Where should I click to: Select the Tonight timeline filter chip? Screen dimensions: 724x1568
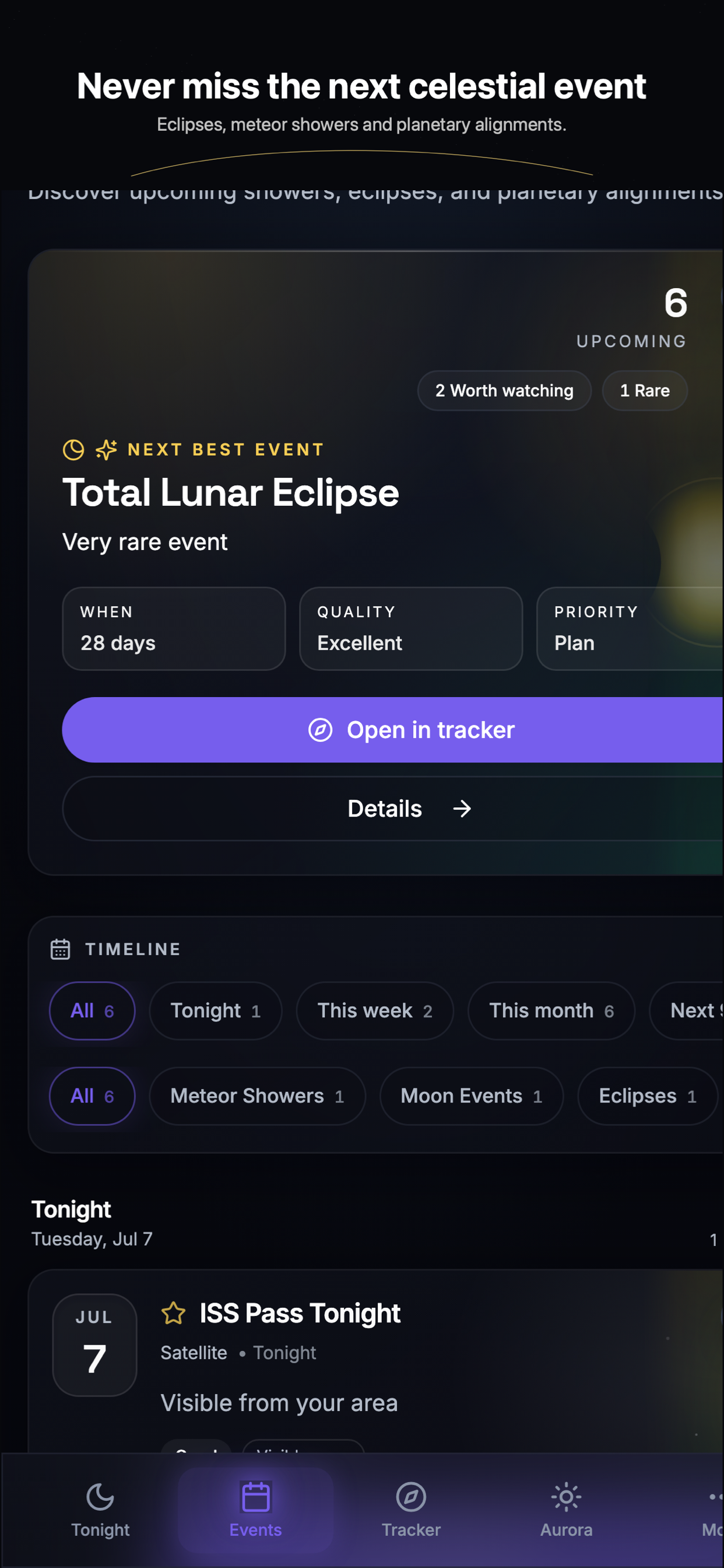tap(215, 1010)
